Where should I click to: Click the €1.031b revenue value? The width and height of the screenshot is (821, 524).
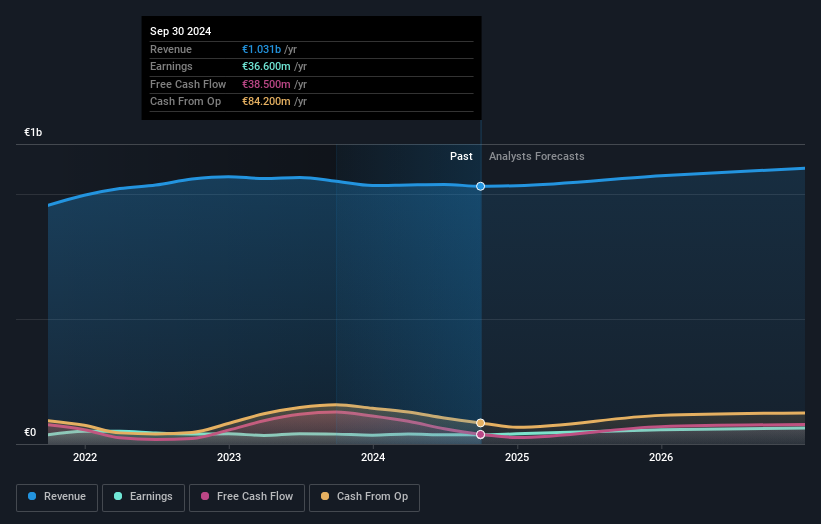(x=261, y=49)
